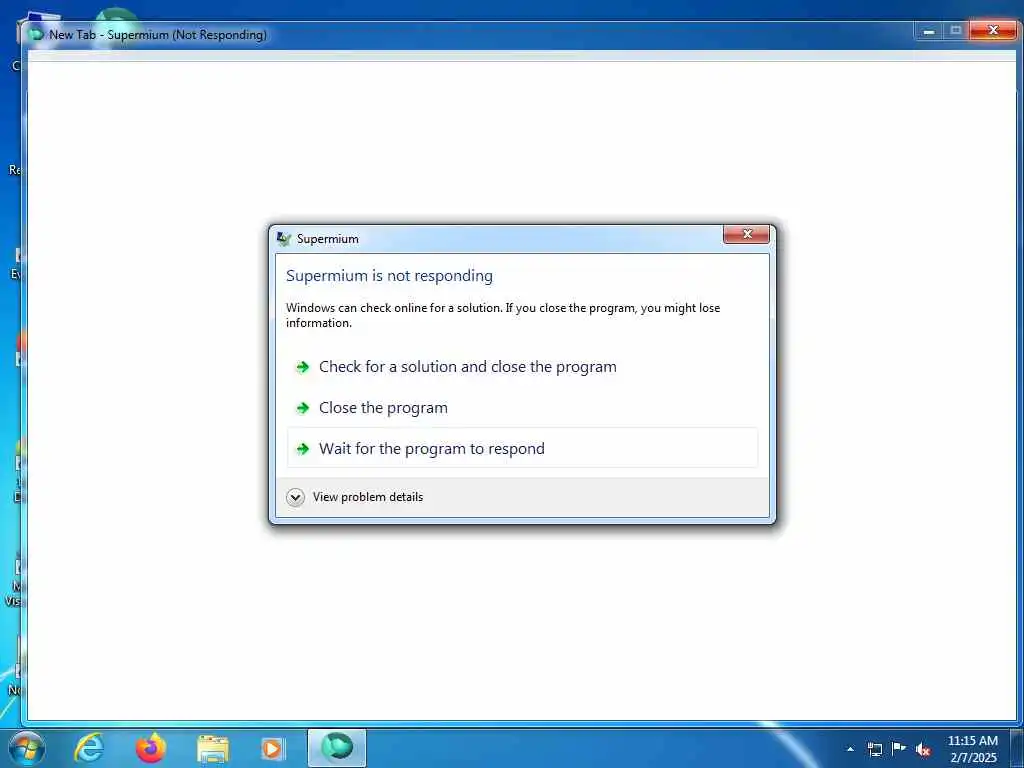Open the clock showing 11:15 AM

972,749
